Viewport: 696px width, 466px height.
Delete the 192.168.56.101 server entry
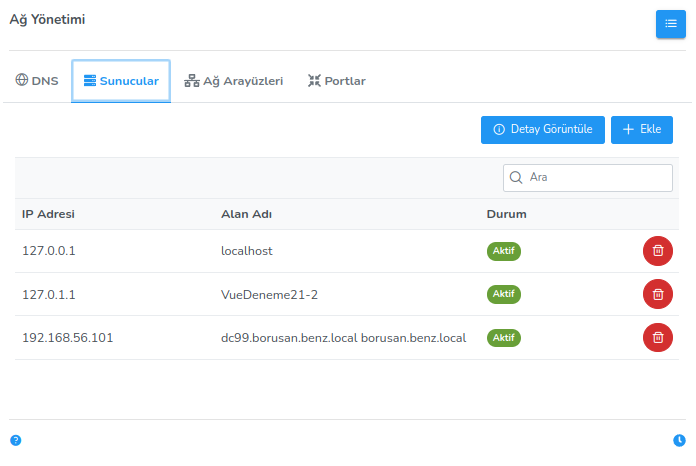pos(657,338)
